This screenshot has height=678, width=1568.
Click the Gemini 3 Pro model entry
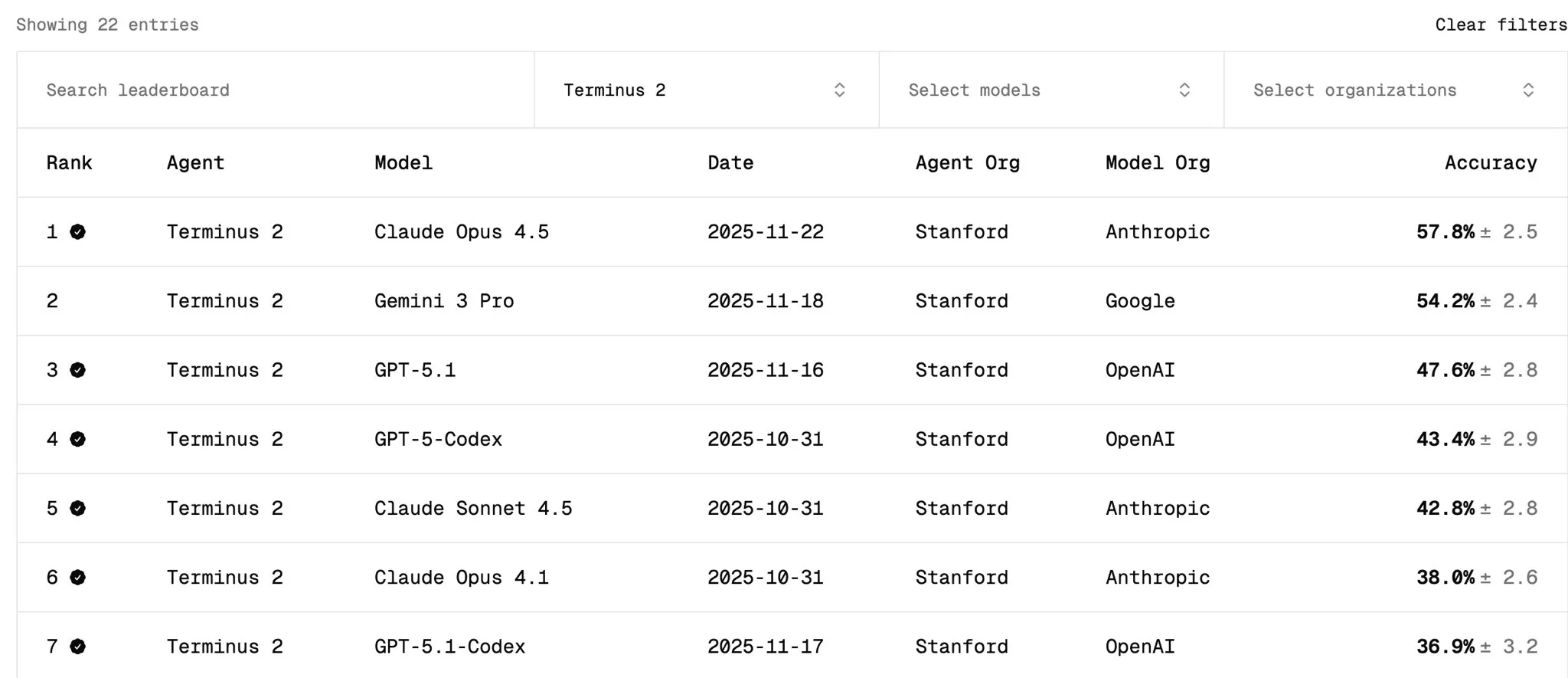443,301
